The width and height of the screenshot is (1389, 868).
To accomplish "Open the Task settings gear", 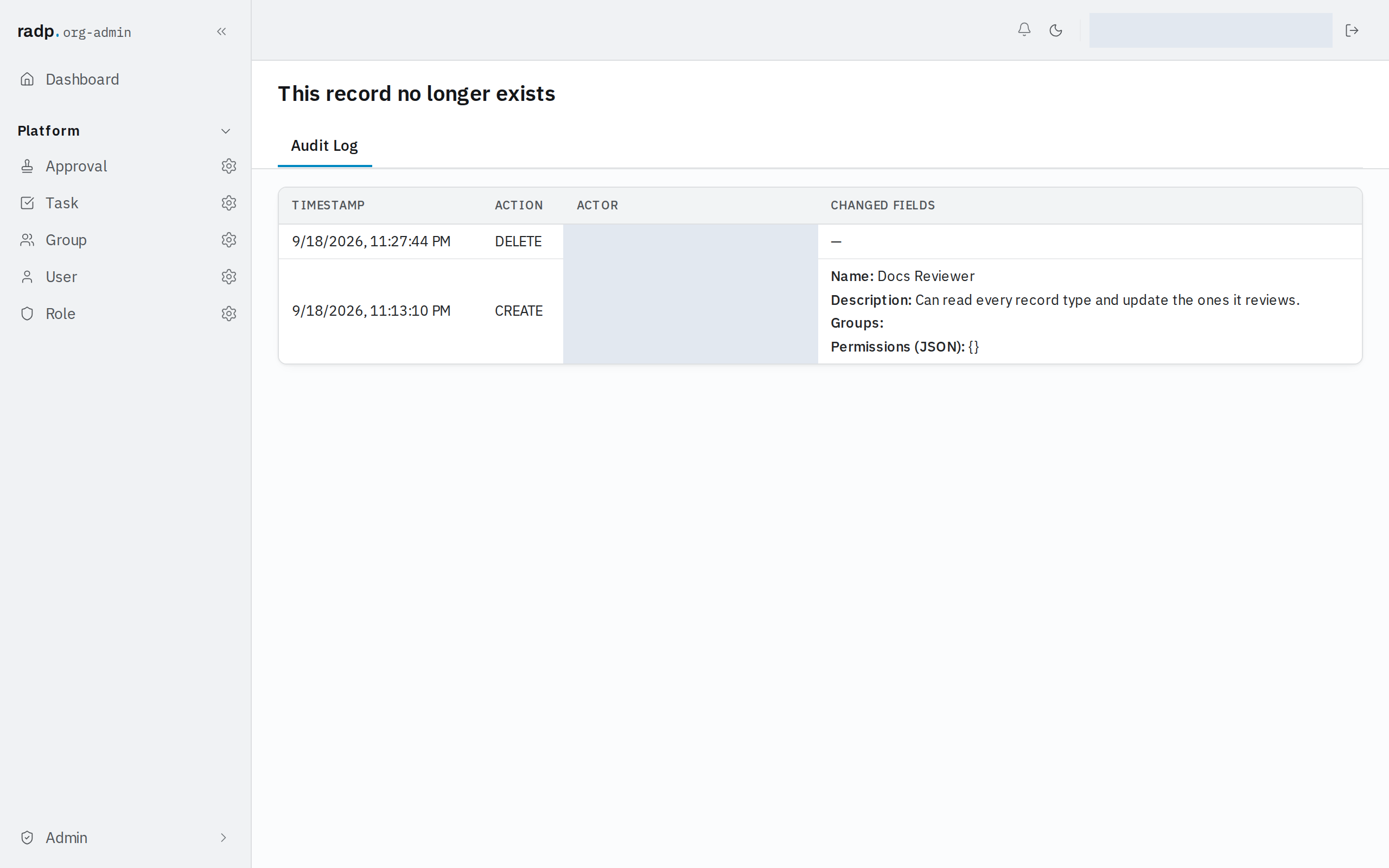I will 229,203.
